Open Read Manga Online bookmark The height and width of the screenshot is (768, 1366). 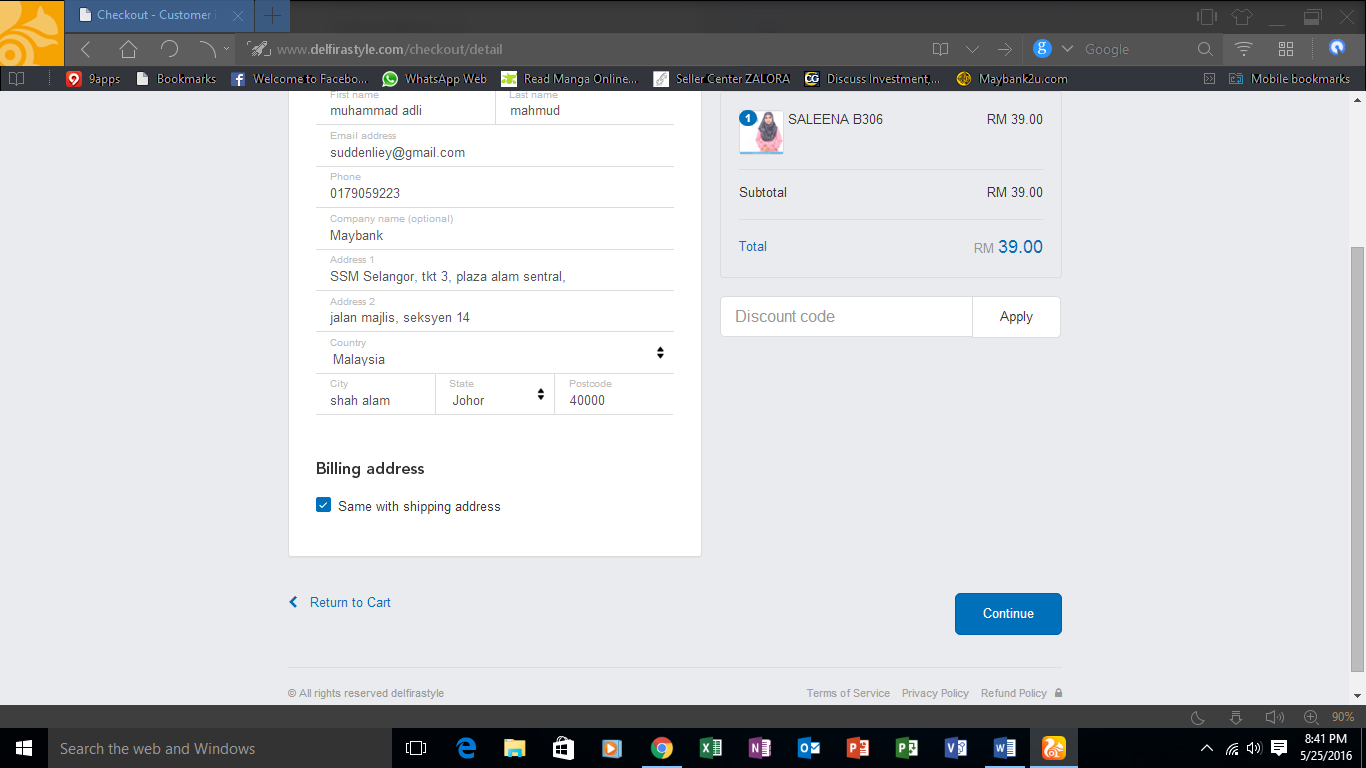click(569, 78)
